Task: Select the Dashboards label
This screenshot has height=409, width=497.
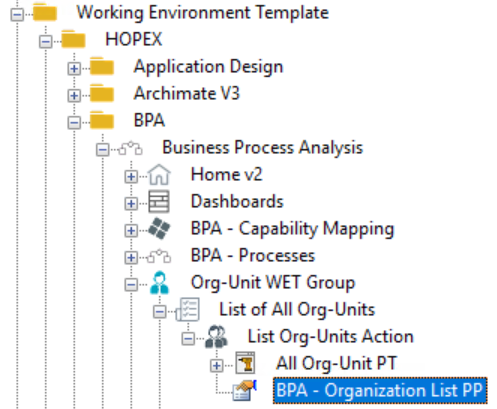Action: (x=237, y=202)
